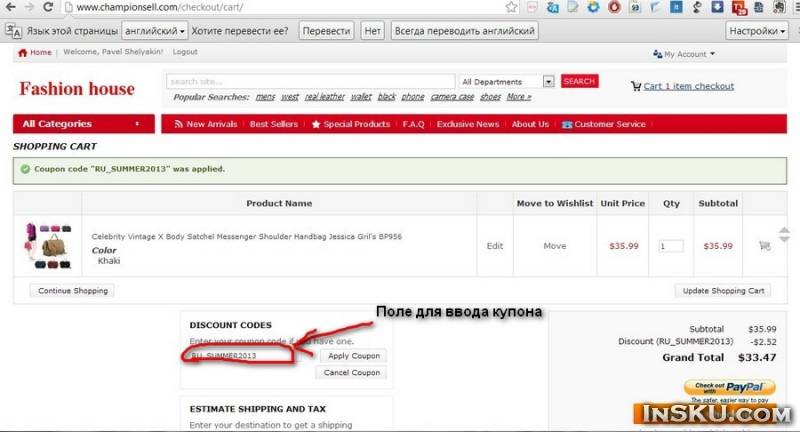Click Update Shopping Cart button
This screenshot has width=800, height=432.
click(723, 291)
